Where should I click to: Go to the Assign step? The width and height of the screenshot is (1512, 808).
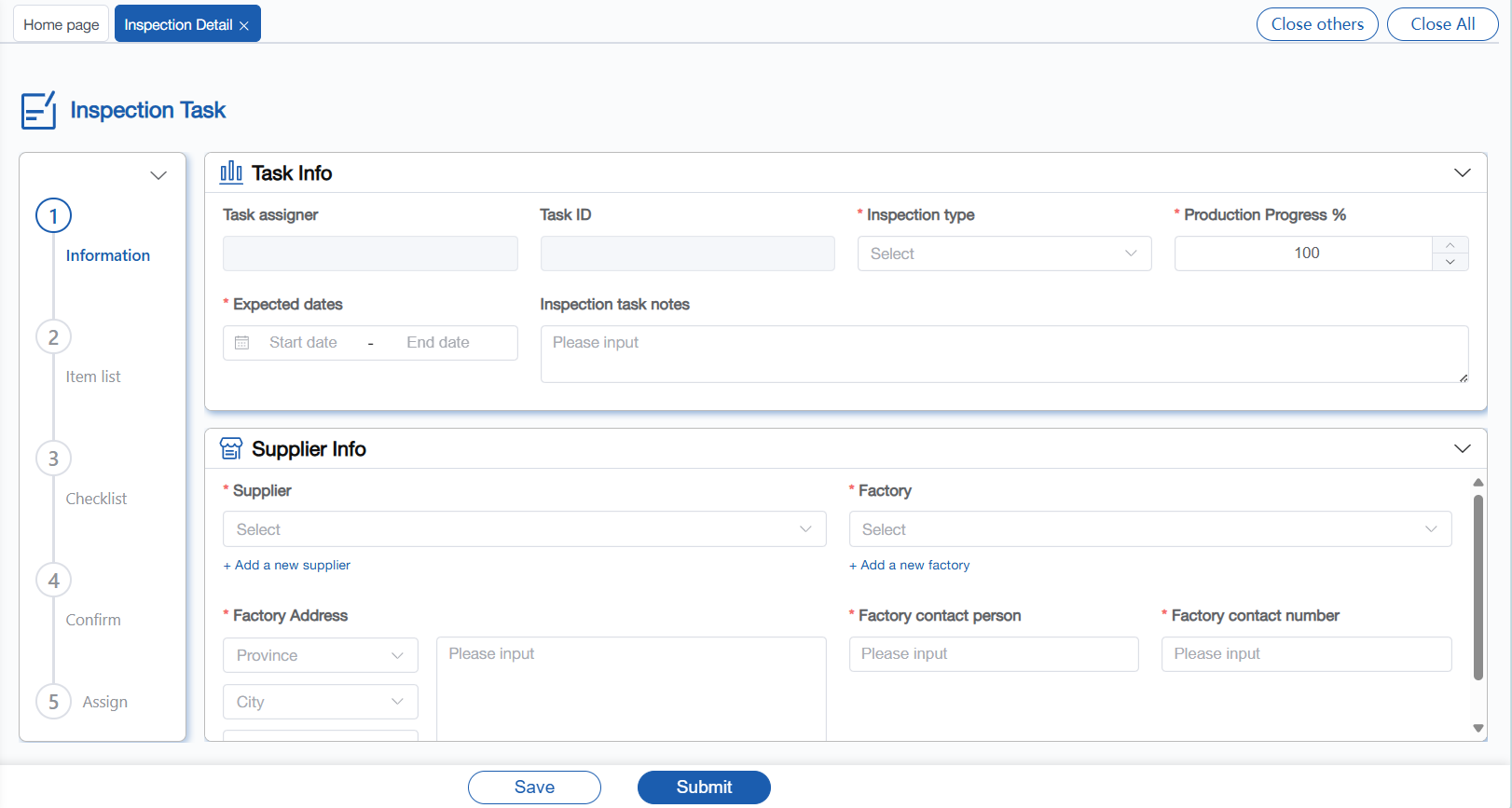[x=105, y=702]
